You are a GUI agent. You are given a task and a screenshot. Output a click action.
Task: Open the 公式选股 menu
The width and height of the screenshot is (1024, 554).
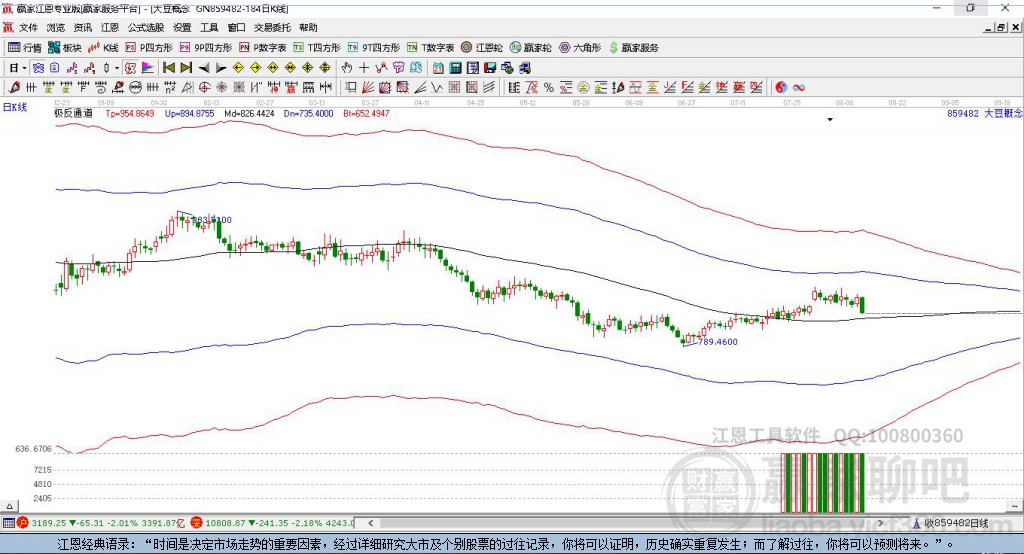(146, 27)
